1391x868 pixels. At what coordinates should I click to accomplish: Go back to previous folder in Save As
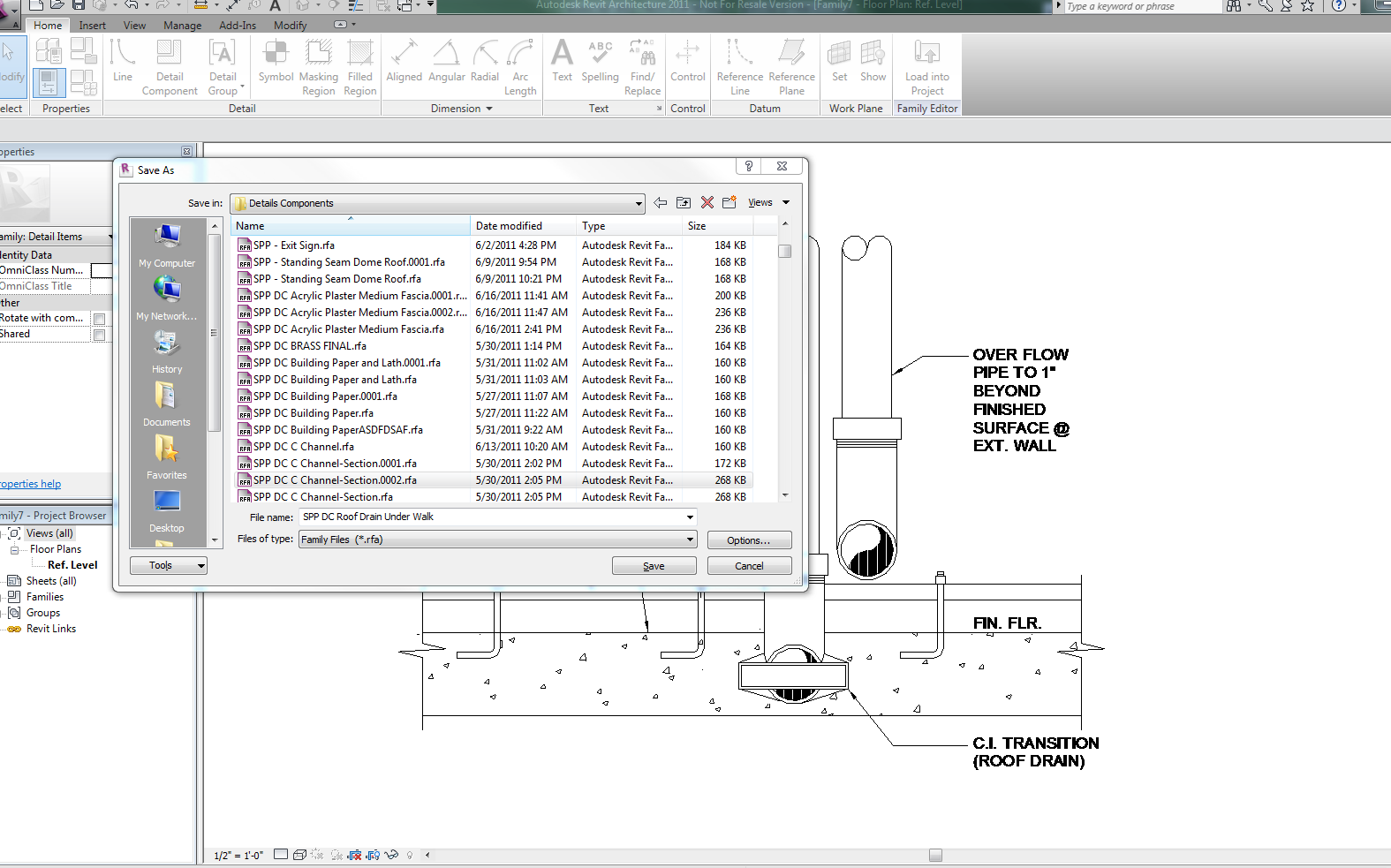tap(660, 203)
